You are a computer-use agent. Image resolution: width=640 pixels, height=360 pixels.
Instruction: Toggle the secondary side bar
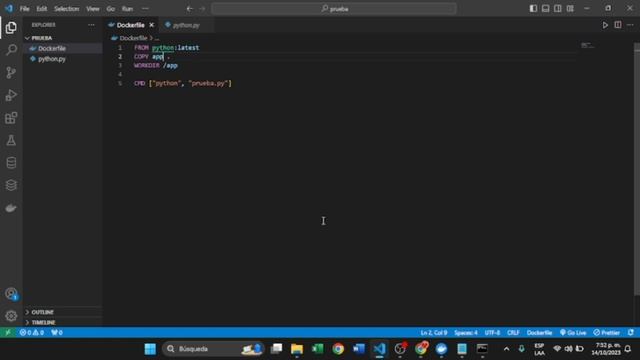tap(558, 9)
